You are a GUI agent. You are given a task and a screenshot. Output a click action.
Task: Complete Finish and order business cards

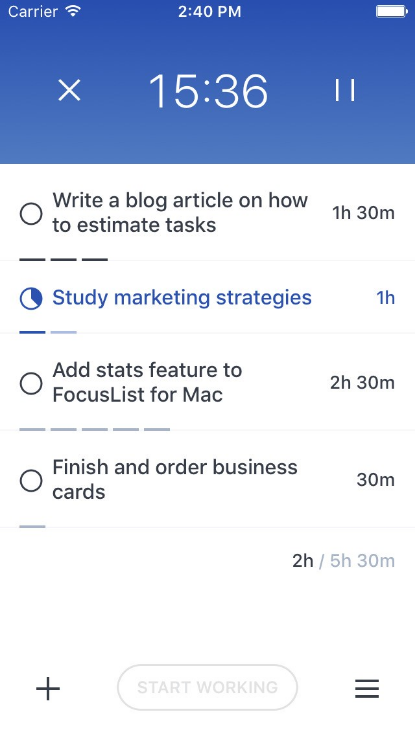pyautogui.click(x=31, y=480)
